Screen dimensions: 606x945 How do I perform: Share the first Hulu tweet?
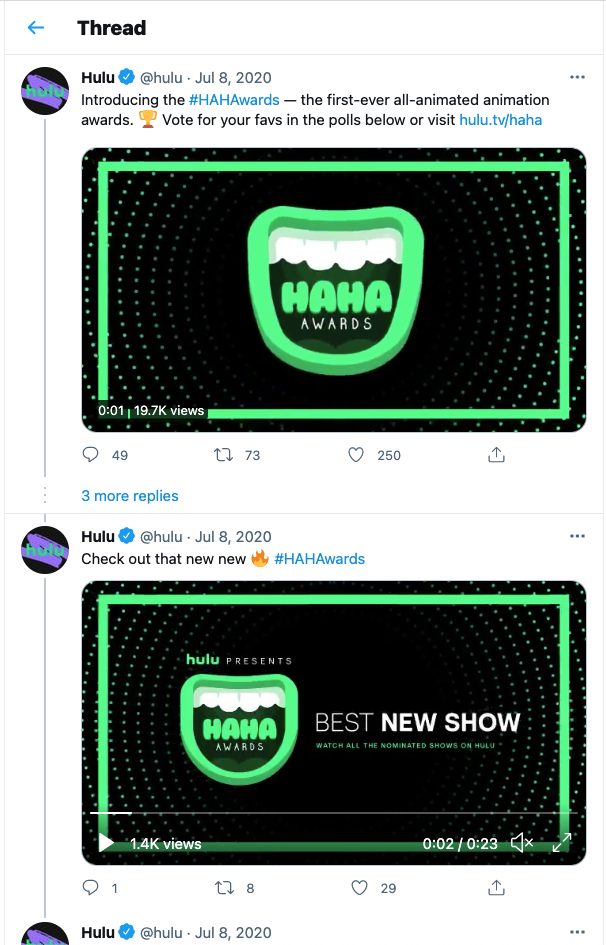tap(495, 455)
